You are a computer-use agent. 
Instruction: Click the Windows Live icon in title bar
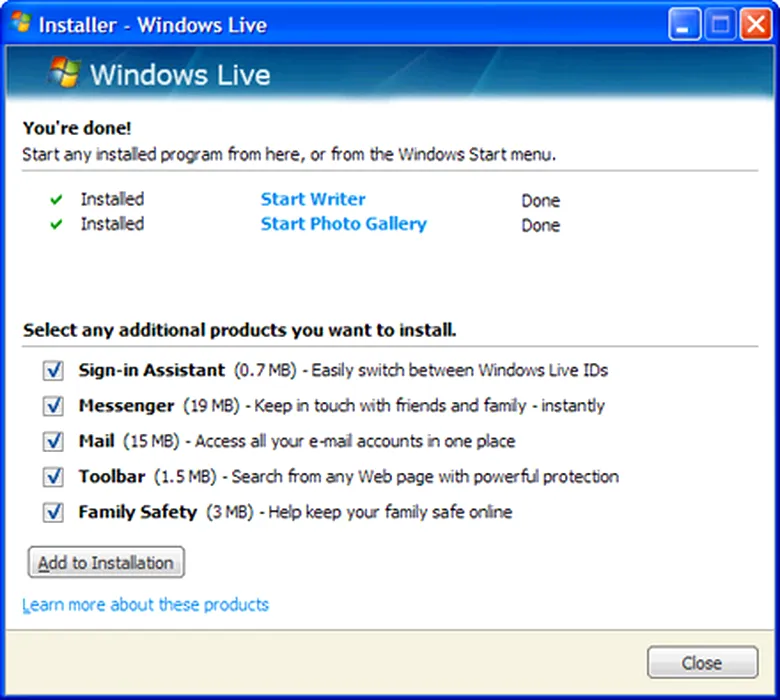20,23
